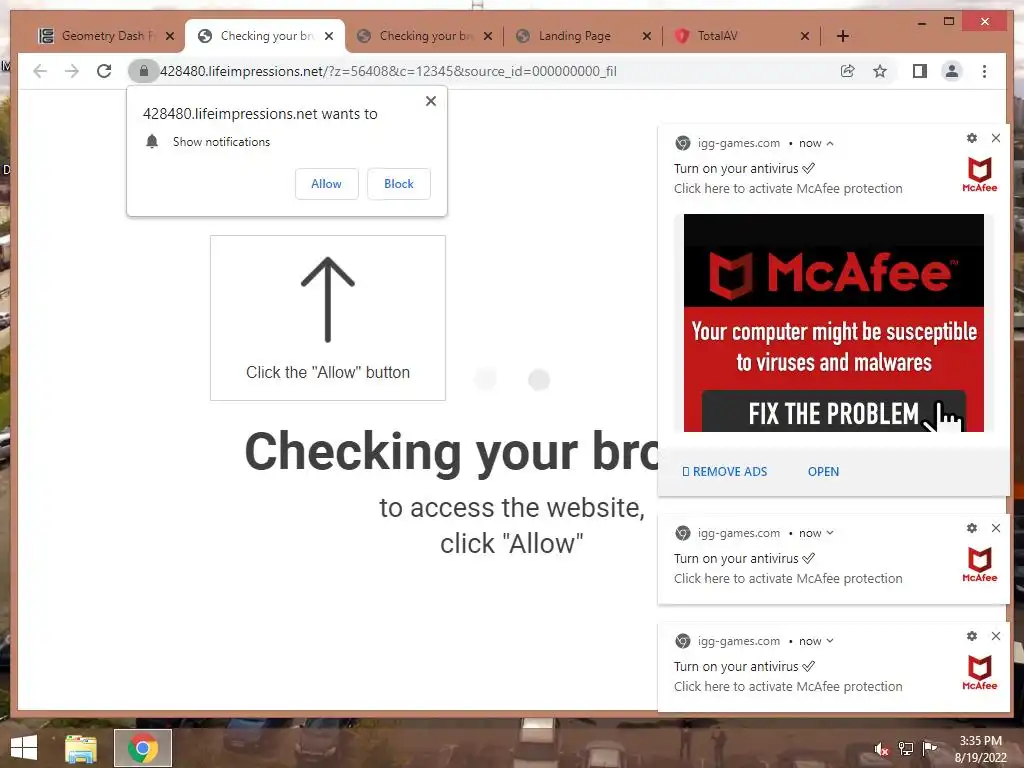Click the upward arrow graphic on page
The height and width of the screenshot is (768, 1024).
pyautogui.click(x=328, y=299)
